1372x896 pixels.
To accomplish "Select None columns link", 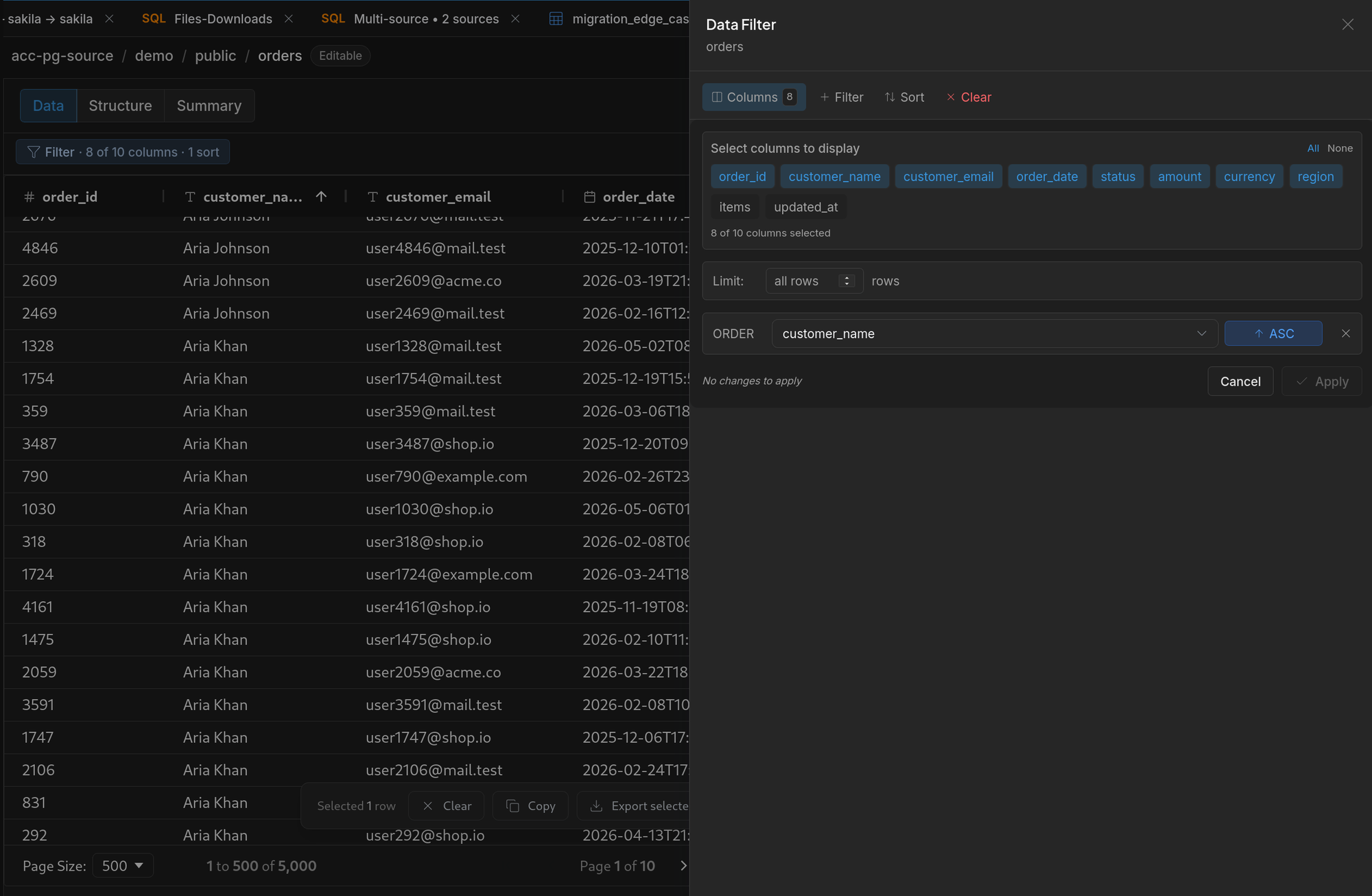I will (1340, 148).
